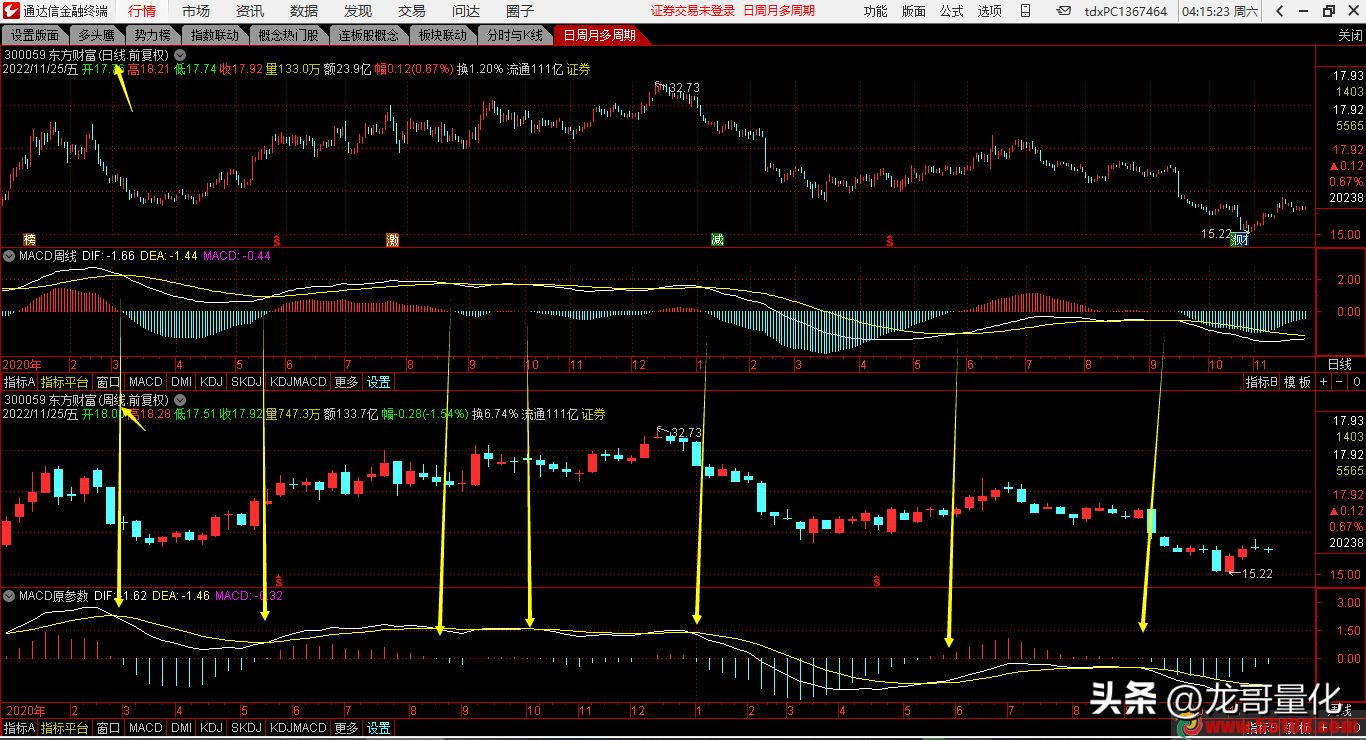Open the 交易 menu
This screenshot has height=740, width=1366.
click(412, 11)
